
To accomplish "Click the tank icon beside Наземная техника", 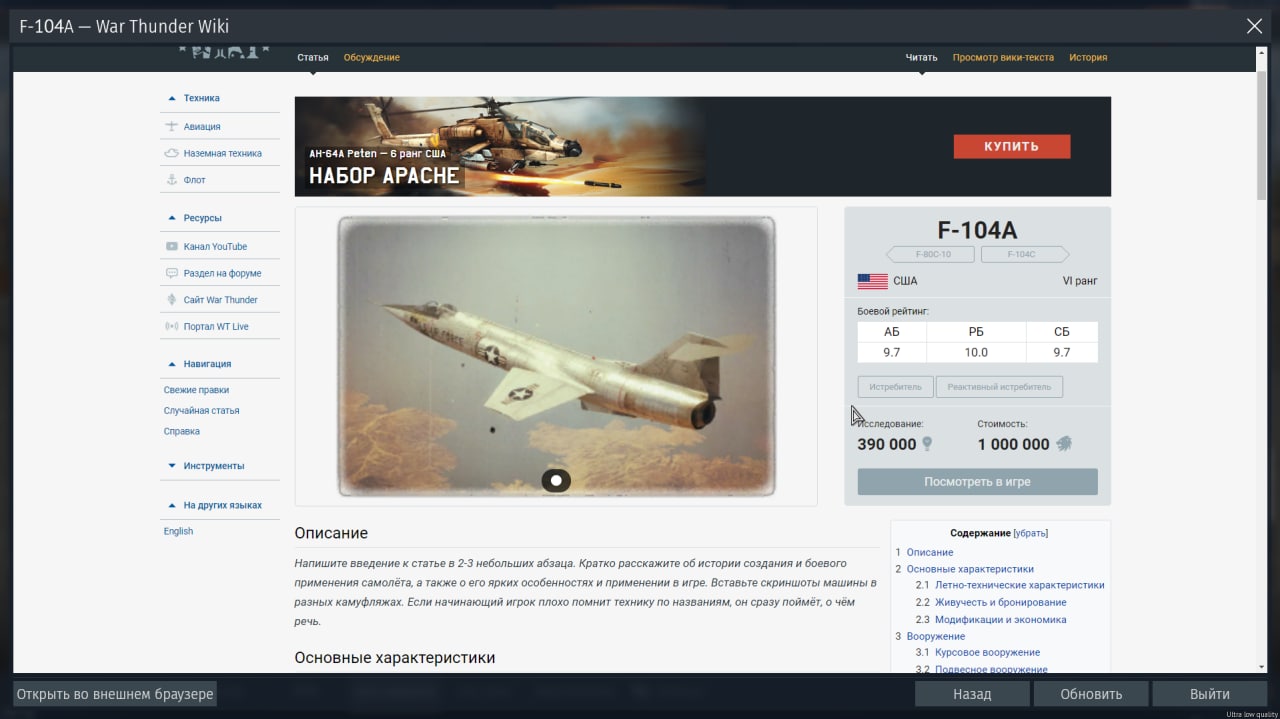I will click(171, 153).
